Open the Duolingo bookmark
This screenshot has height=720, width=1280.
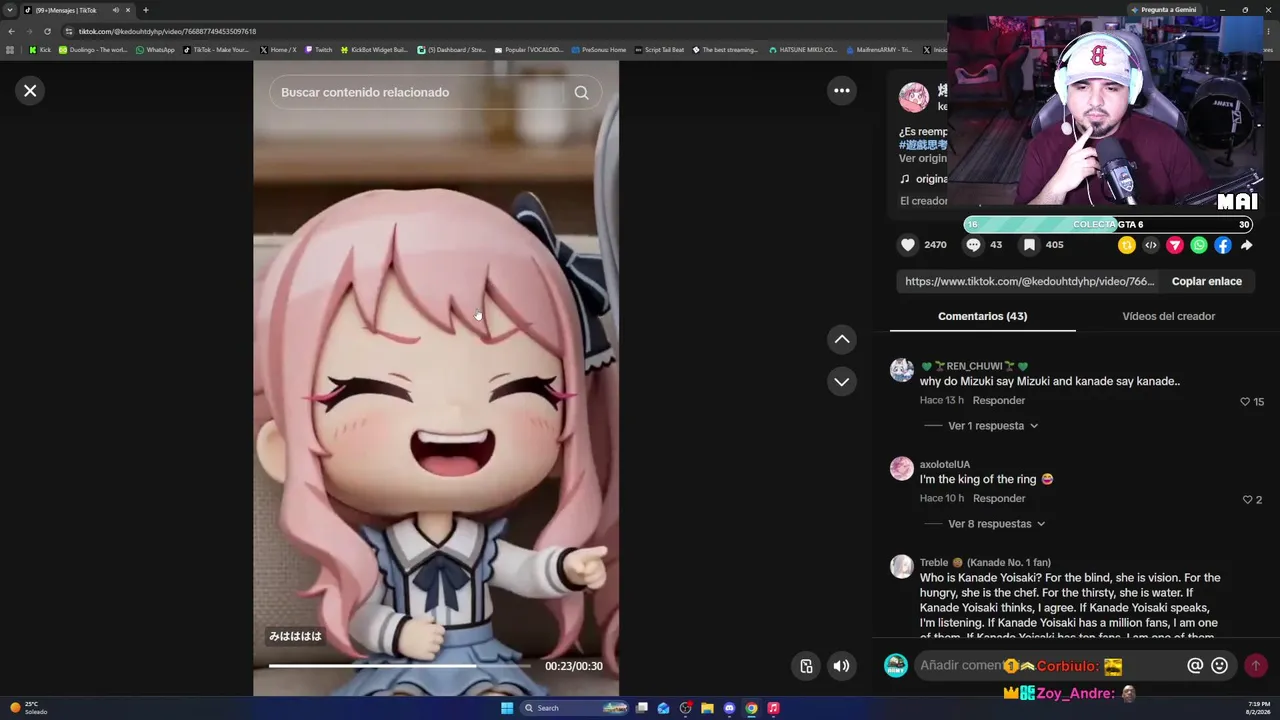(x=93, y=50)
